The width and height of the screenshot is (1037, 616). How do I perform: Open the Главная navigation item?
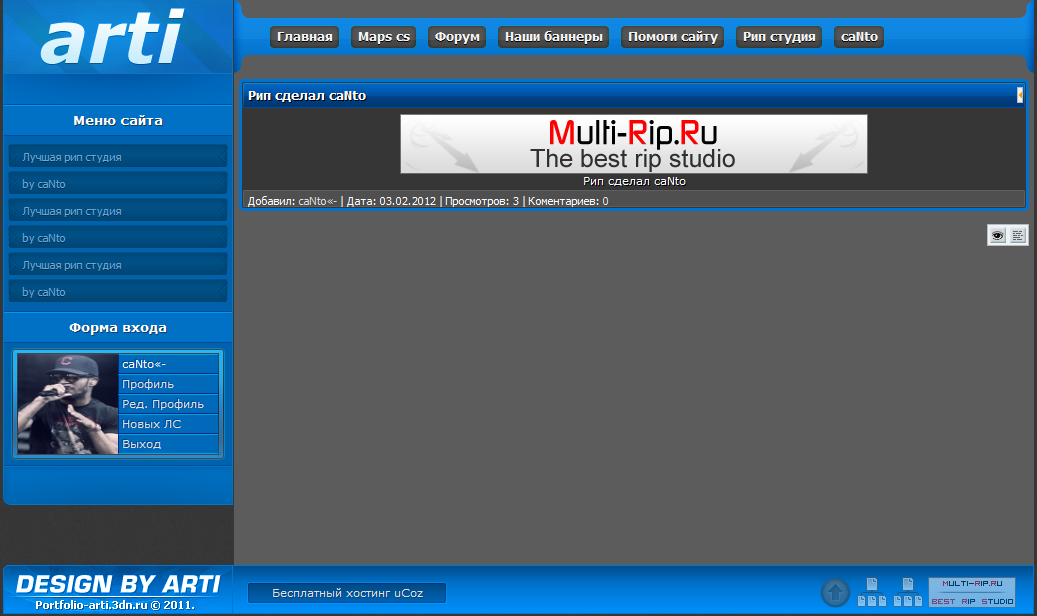click(x=304, y=37)
